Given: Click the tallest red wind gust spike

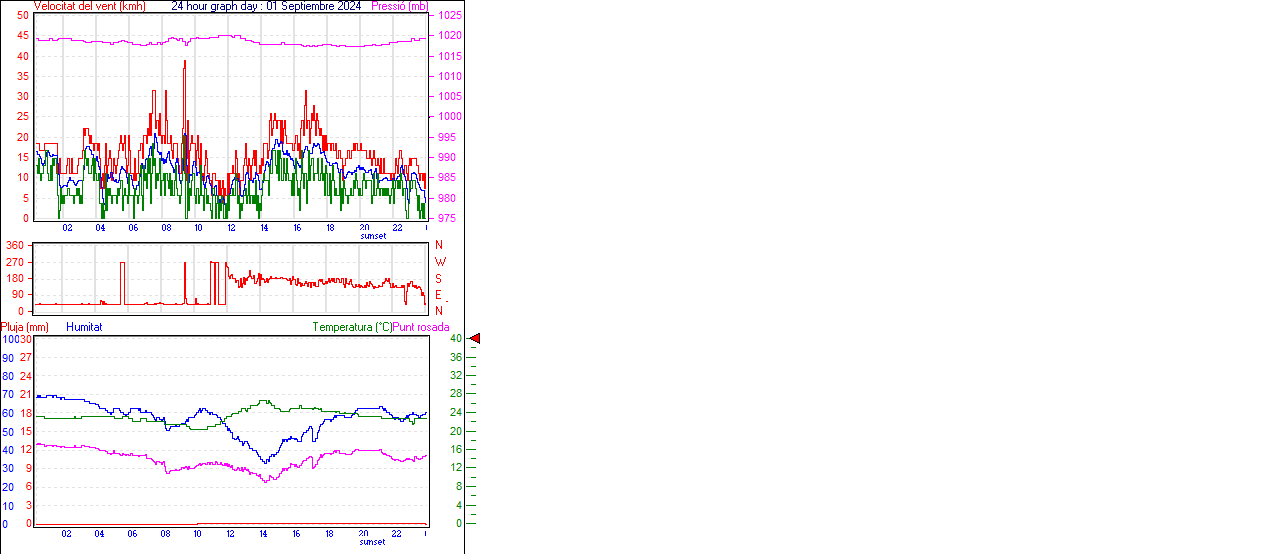Looking at the screenshot, I should 184,62.
